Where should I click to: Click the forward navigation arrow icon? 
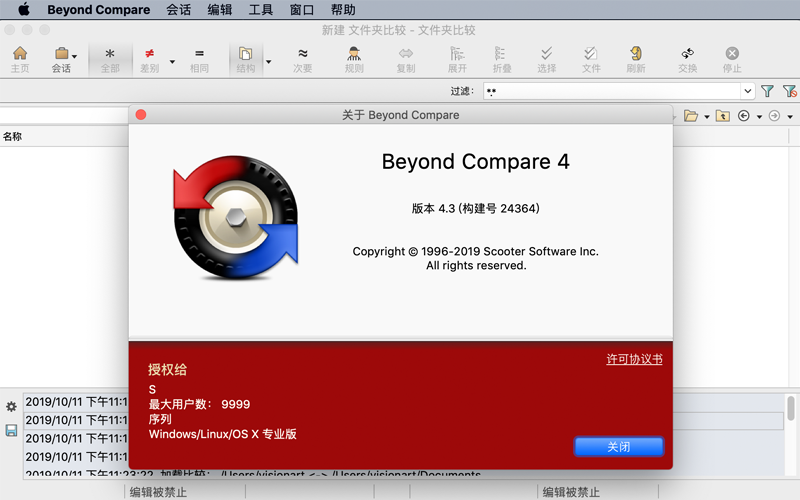click(x=774, y=116)
